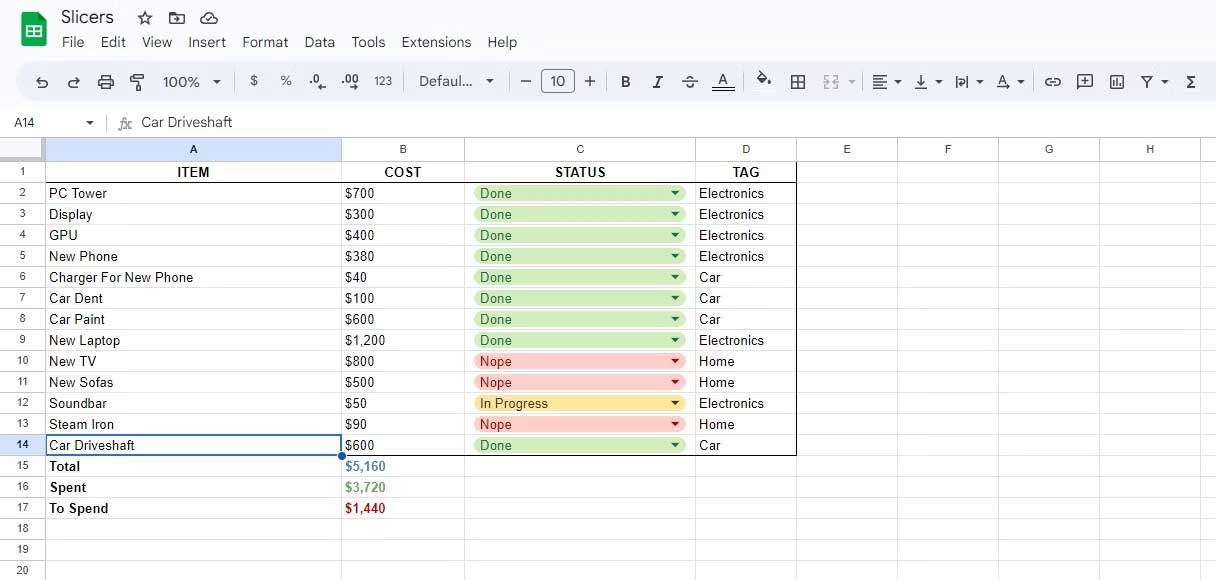The height and width of the screenshot is (580, 1216).
Task: Open the Extensions menu
Action: (x=436, y=42)
